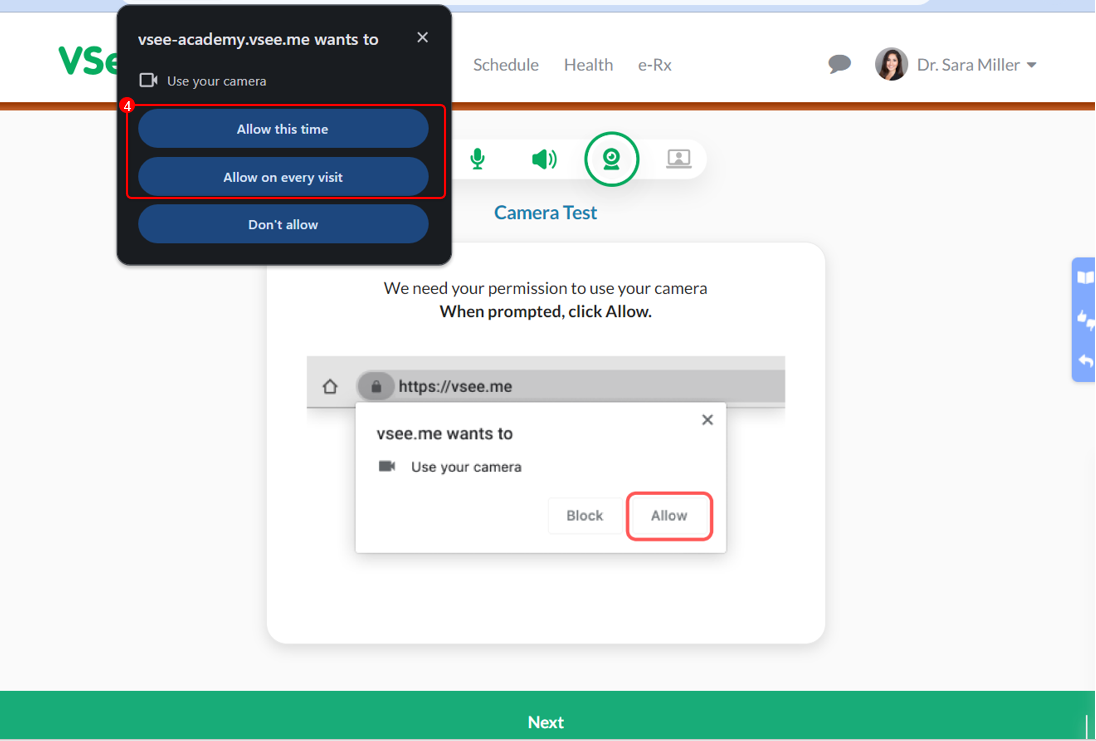Image resolution: width=1096 pixels, height=741 pixels.
Task: Click the greyed-out laptop video preview icon
Action: coord(679,159)
